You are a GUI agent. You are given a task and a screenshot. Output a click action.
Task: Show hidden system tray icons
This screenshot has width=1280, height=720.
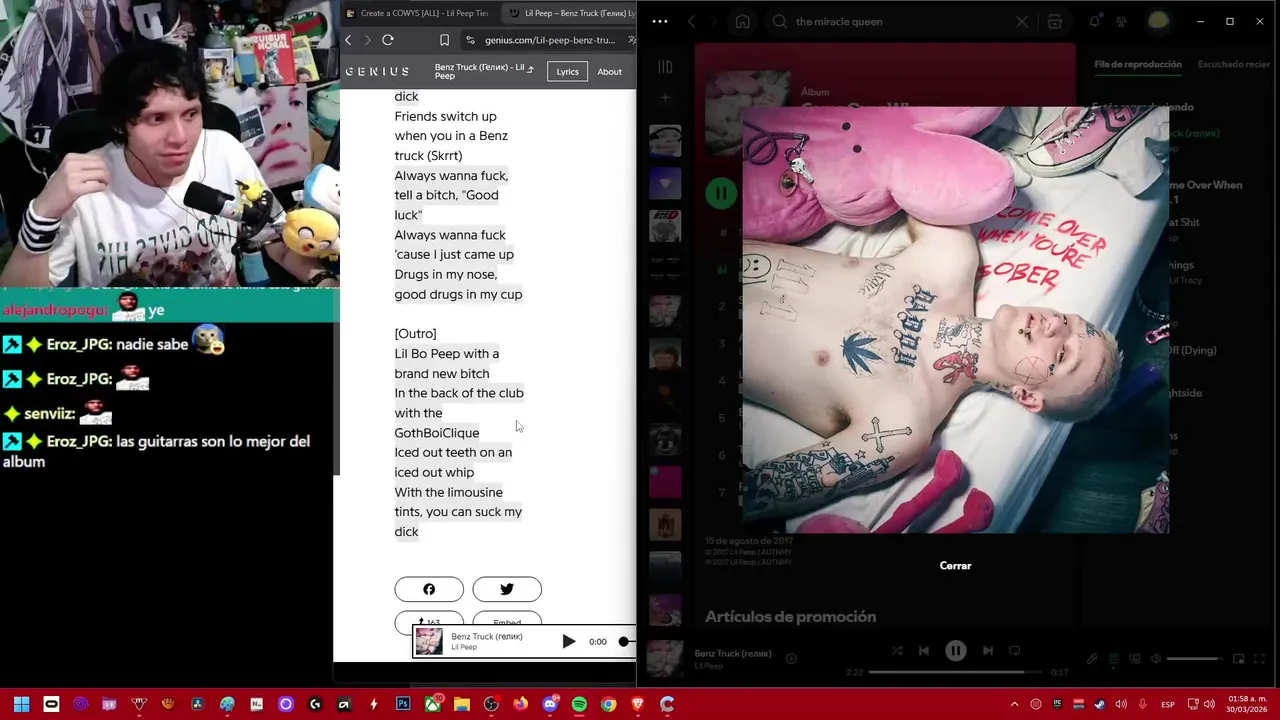1014,704
